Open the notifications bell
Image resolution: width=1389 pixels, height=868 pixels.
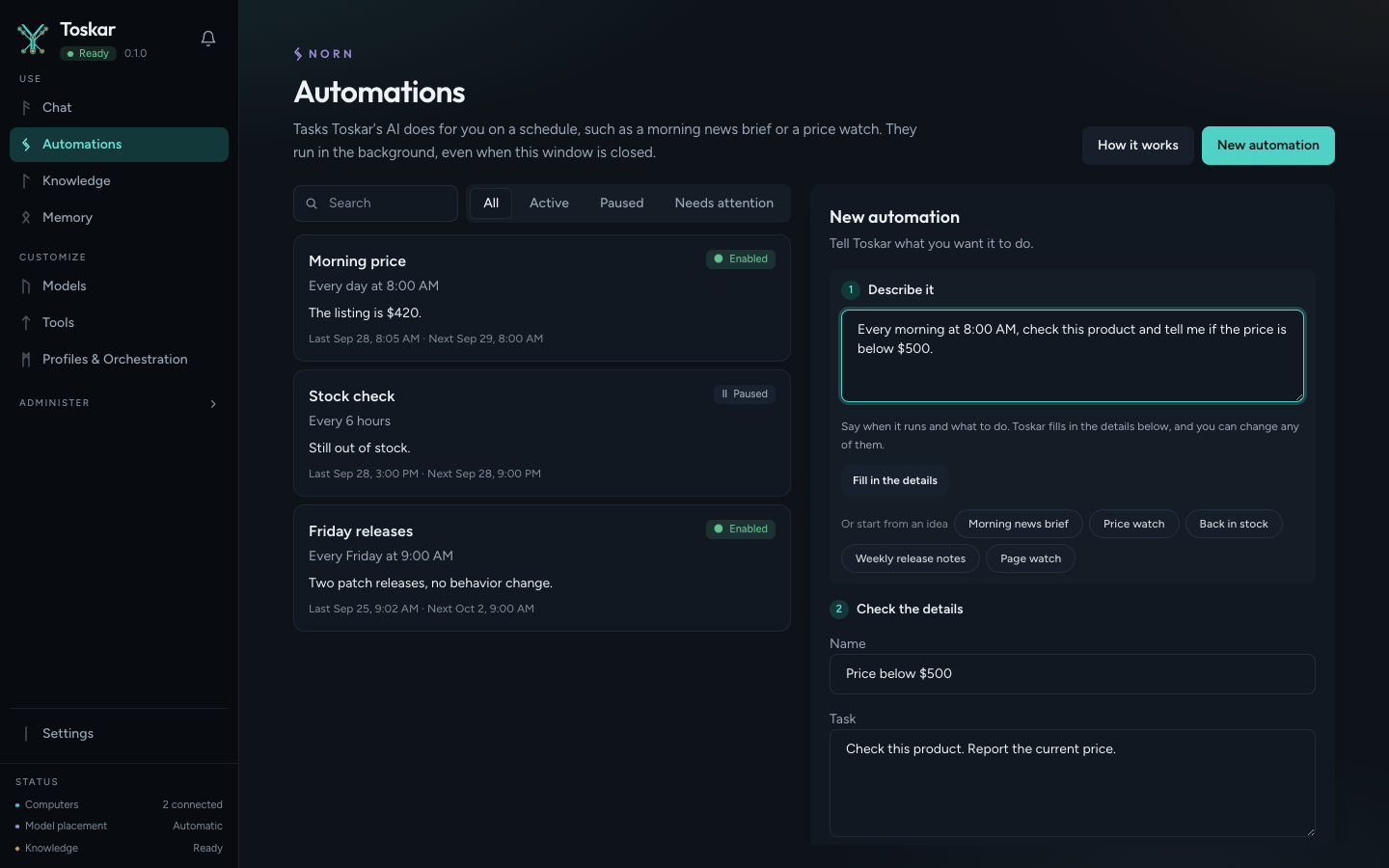click(208, 39)
